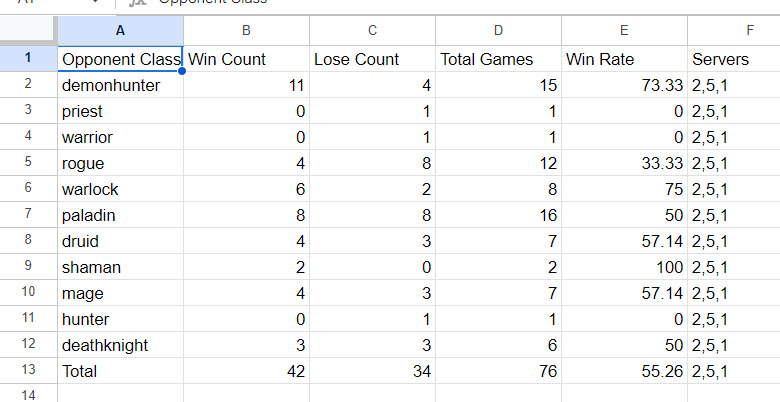Click the deathknight cell
This screenshot has width=780, height=402.
[120, 345]
